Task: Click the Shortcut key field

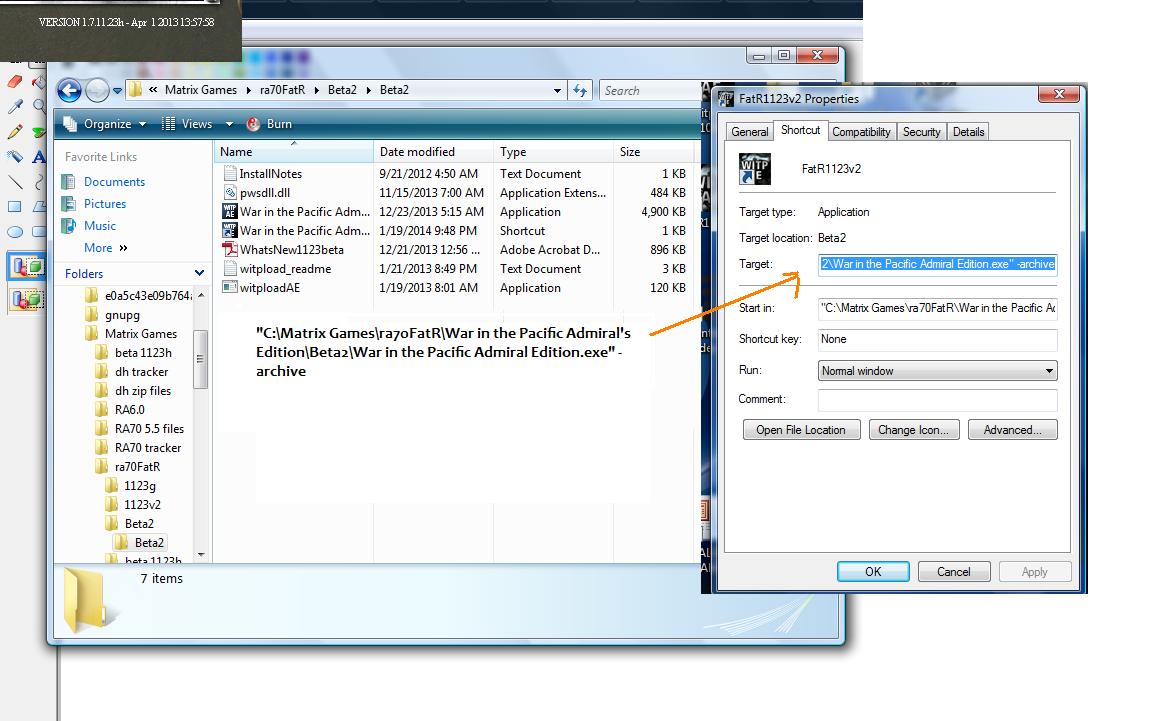Action: click(937, 340)
